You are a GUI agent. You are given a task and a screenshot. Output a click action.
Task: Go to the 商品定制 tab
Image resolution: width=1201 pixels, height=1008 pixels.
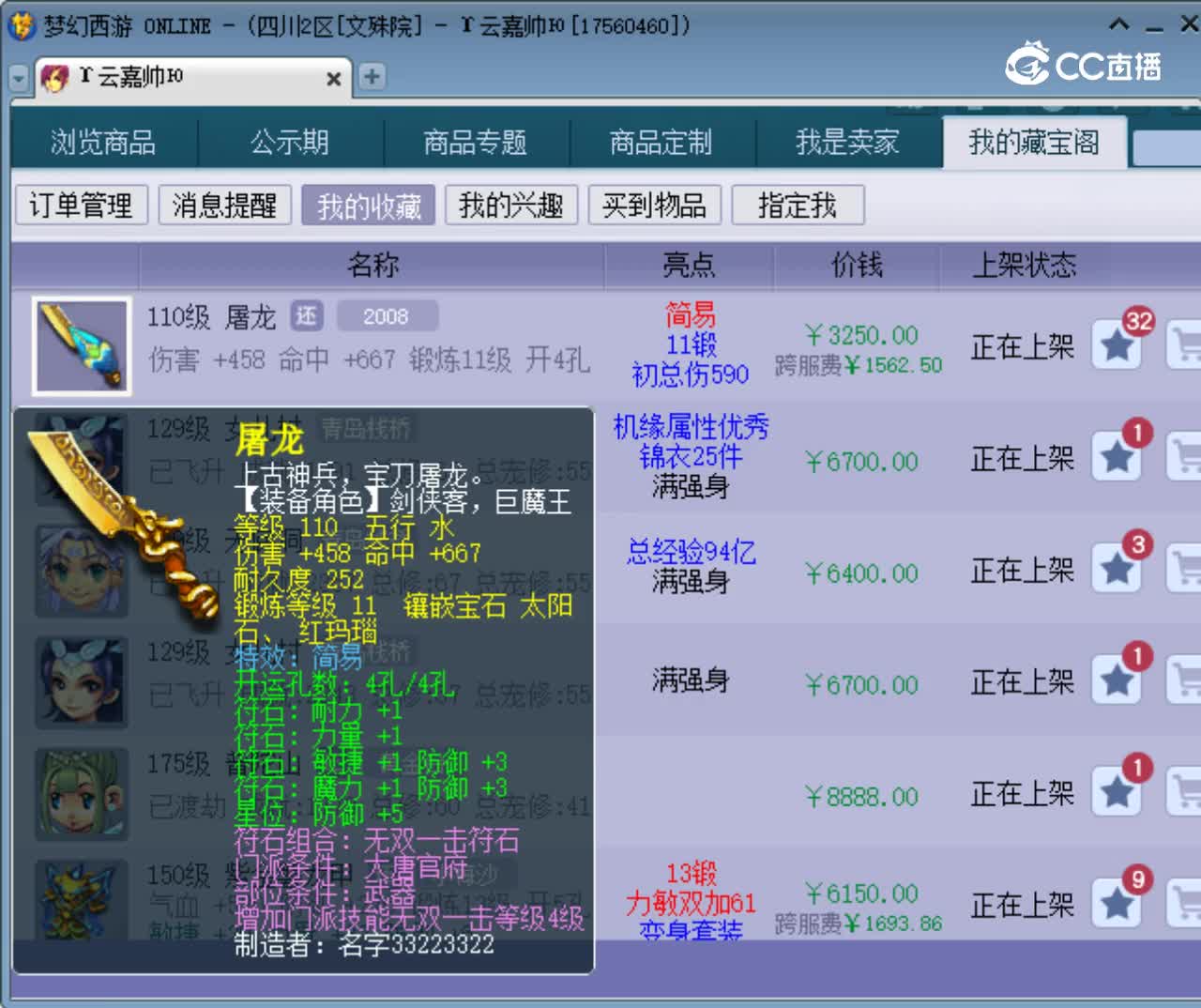pyautogui.click(x=661, y=143)
